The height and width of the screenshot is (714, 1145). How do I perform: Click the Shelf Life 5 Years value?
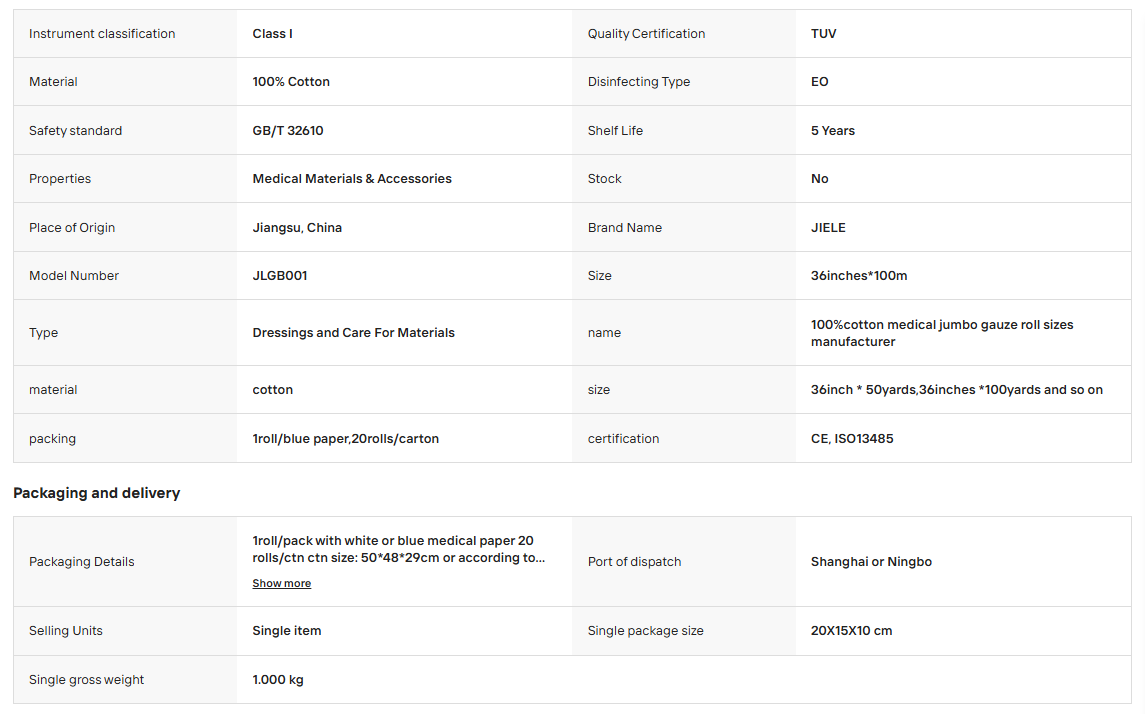832,130
